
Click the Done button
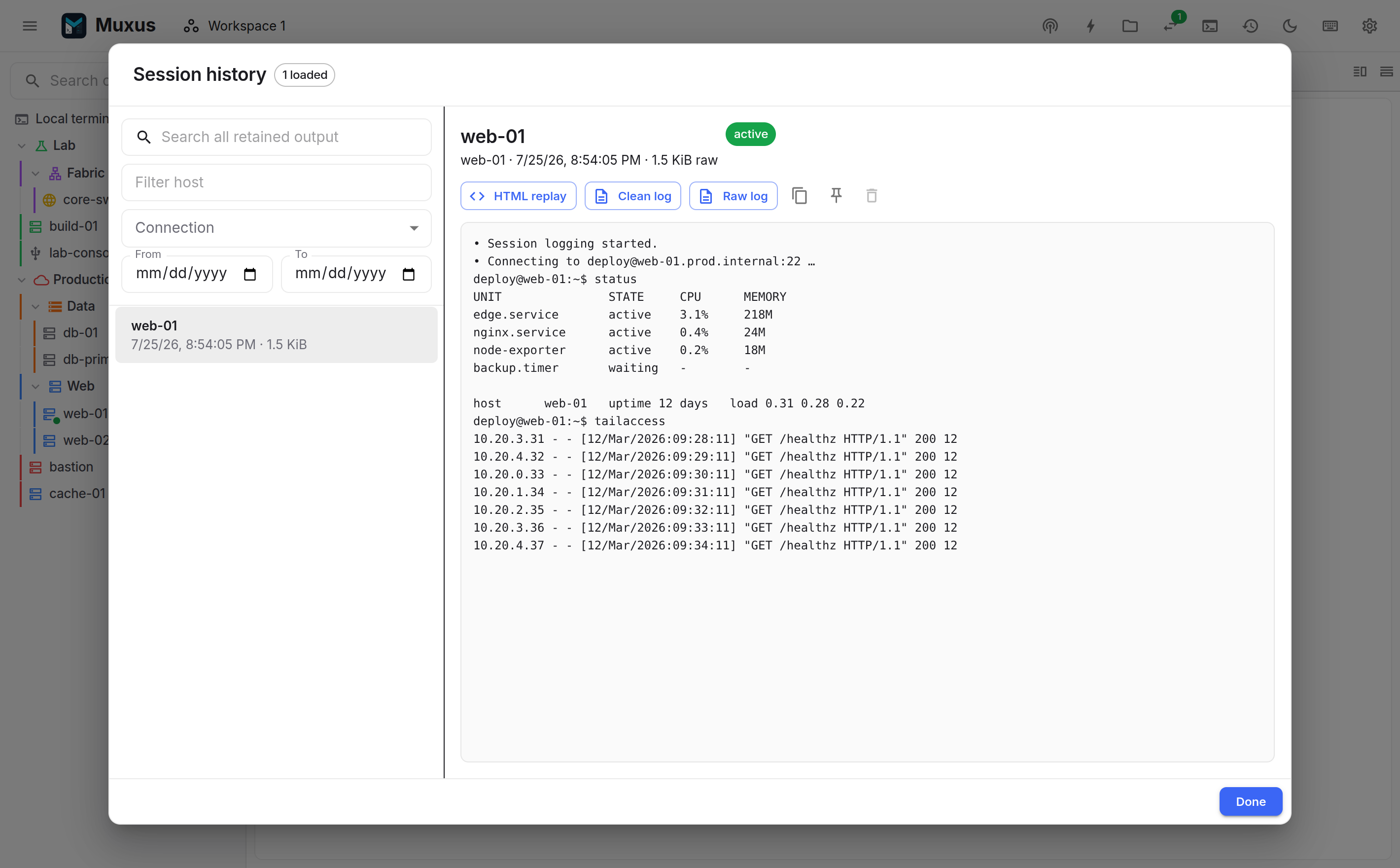[1250, 801]
